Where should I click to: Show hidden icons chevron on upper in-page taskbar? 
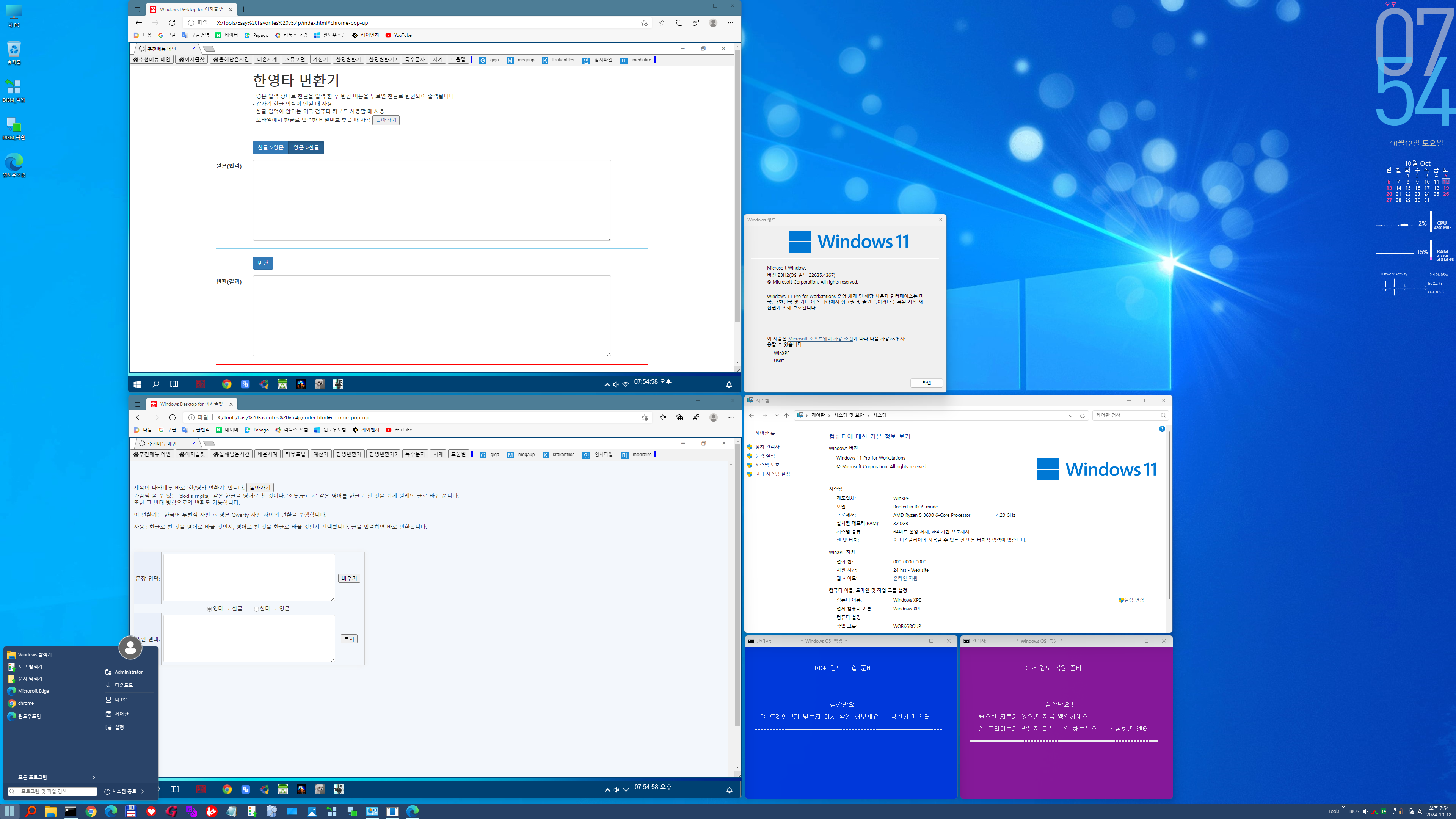[x=607, y=384]
